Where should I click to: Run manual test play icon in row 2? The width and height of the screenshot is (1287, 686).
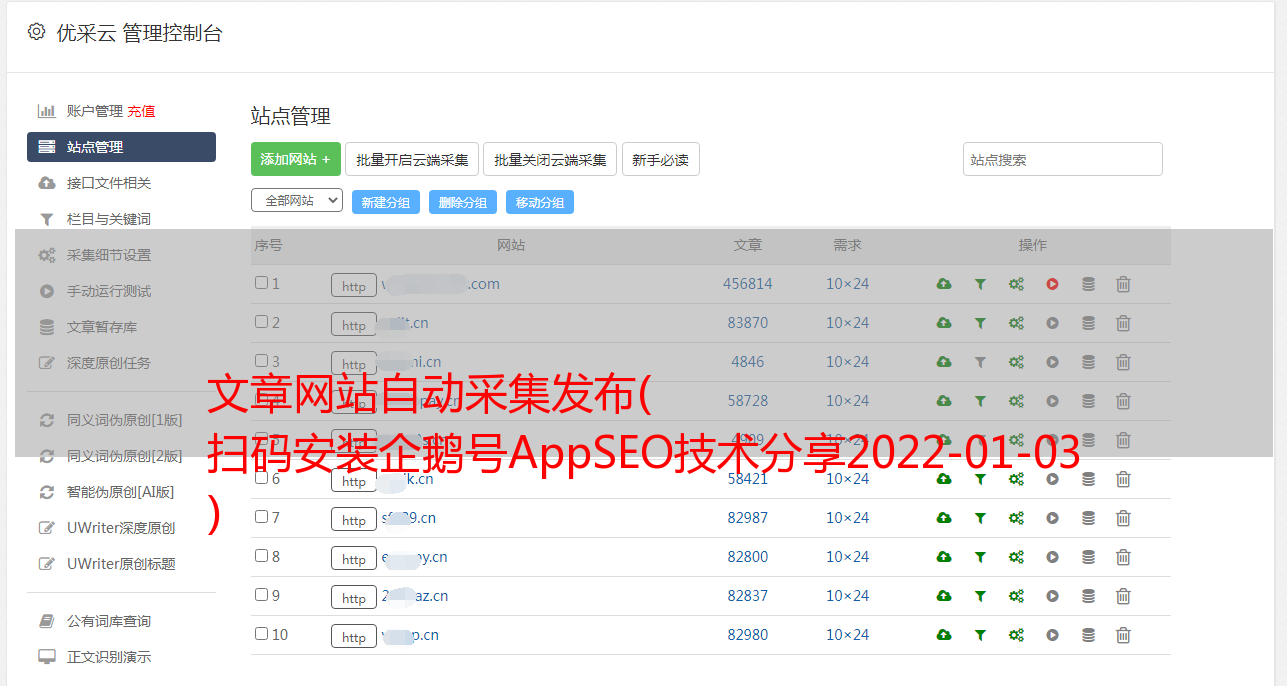[x=1052, y=323]
